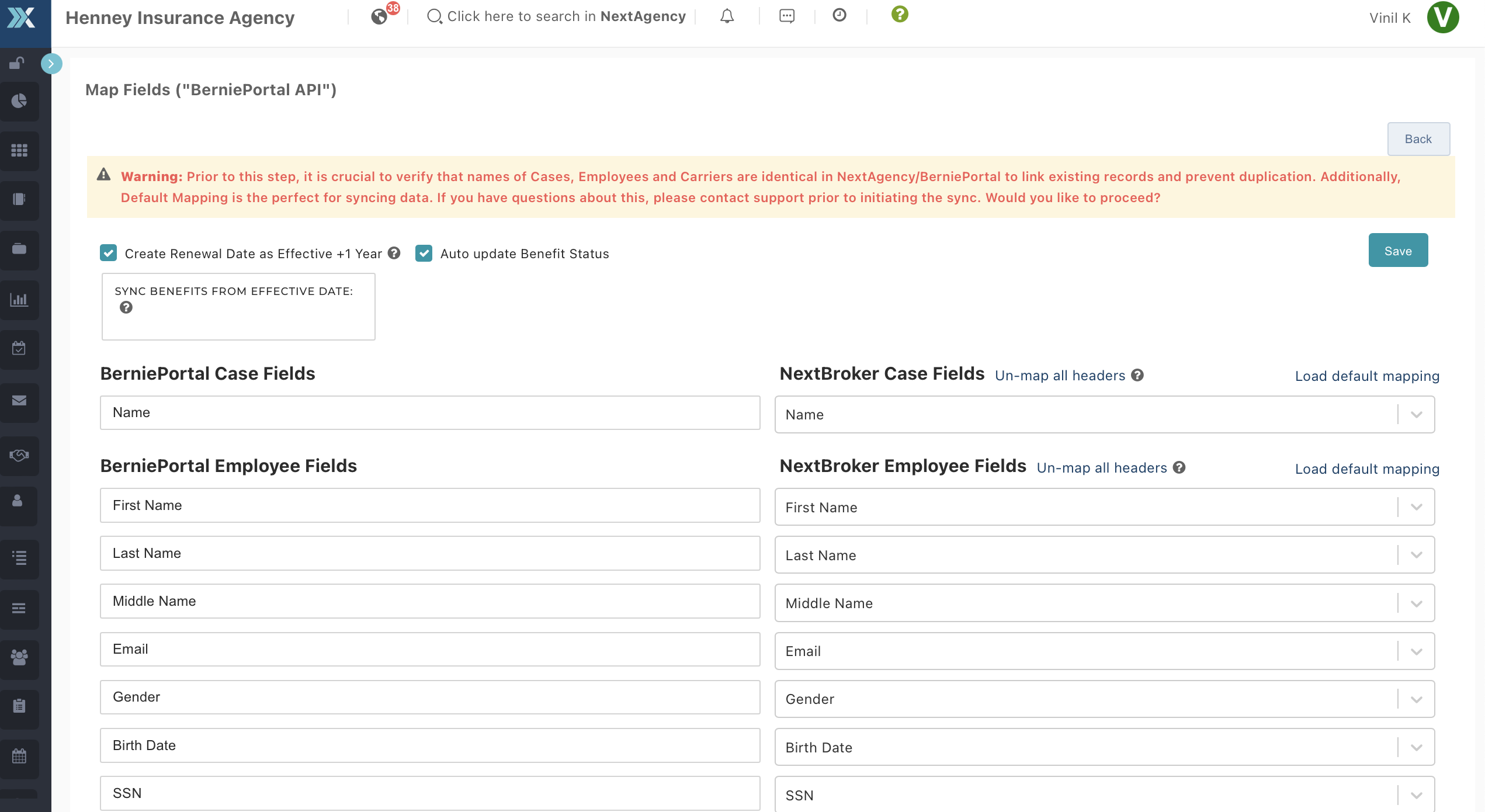Open the NextBroker Last Name dropdown
This screenshot has width=1485, height=812.
(1104, 555)
